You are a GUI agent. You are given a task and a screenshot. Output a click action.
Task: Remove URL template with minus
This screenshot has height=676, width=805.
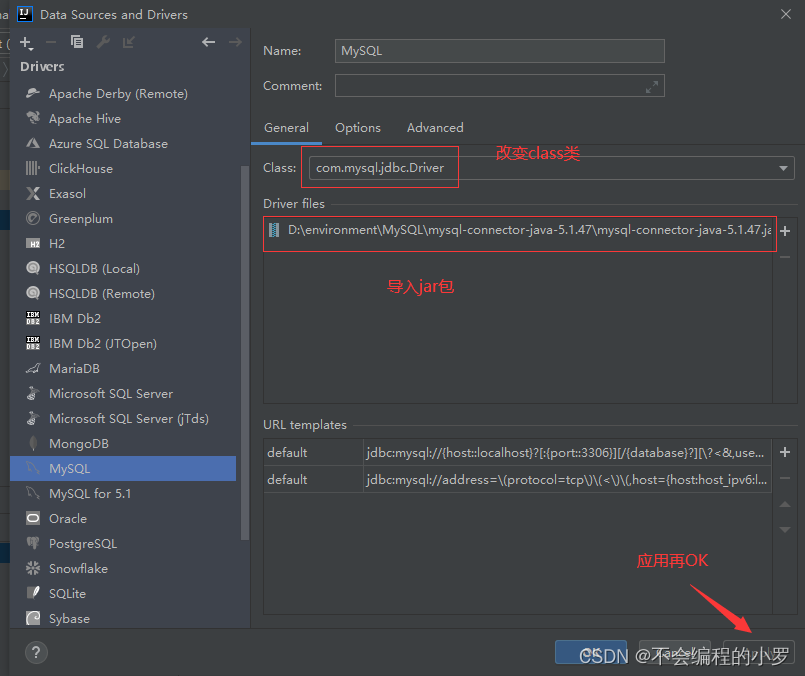(x=785, y=478)
